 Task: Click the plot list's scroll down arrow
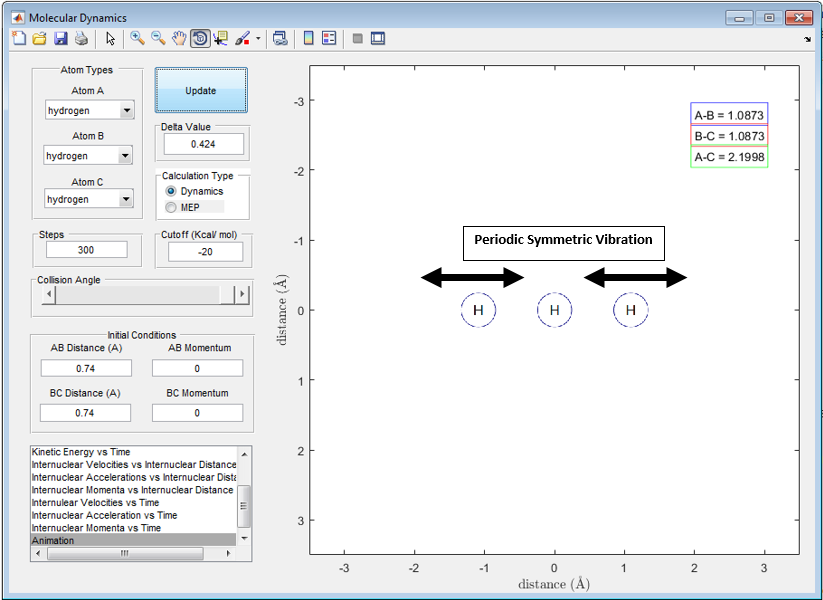(x=244, y=539)
